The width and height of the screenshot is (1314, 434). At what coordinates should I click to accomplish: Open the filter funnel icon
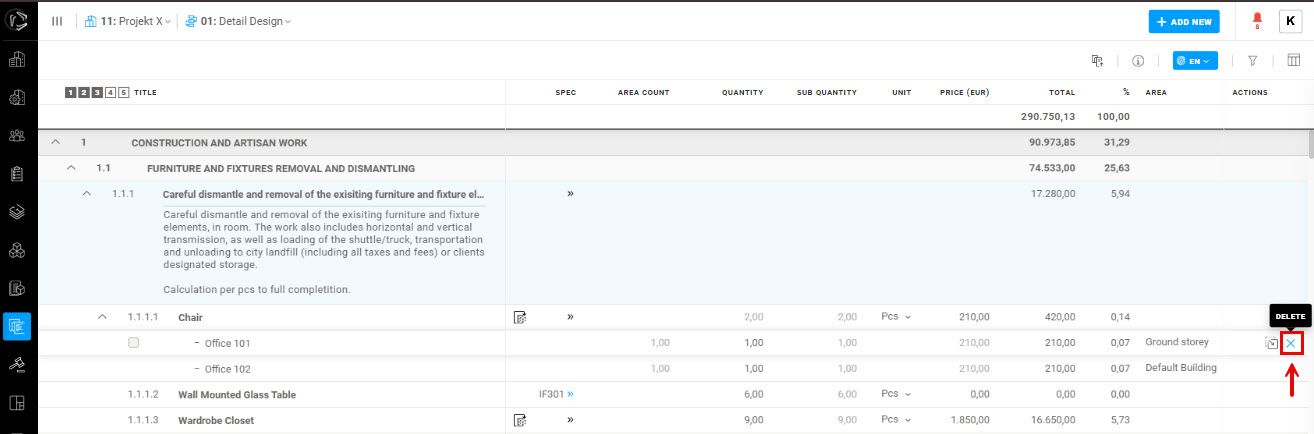coord(1252,61)
